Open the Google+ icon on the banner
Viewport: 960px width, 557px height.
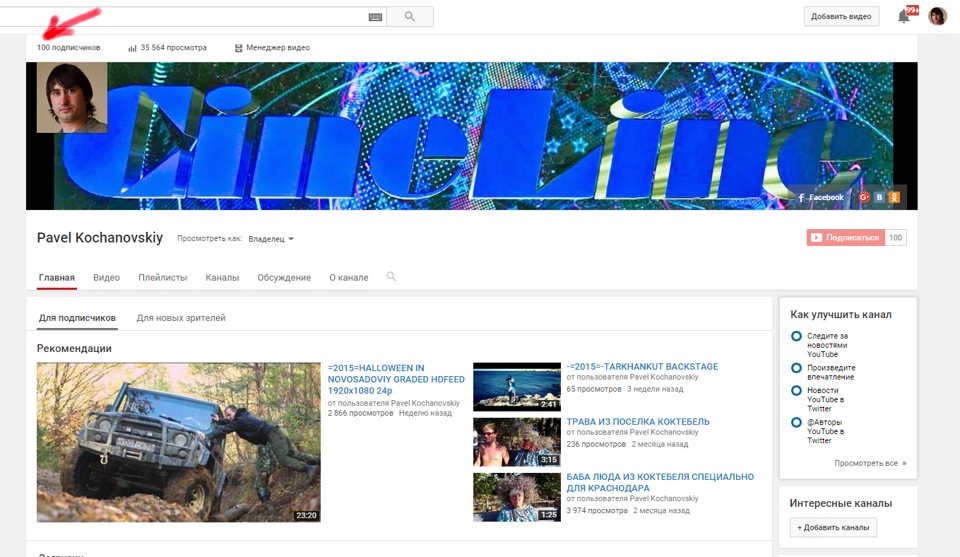coord(864,197)
